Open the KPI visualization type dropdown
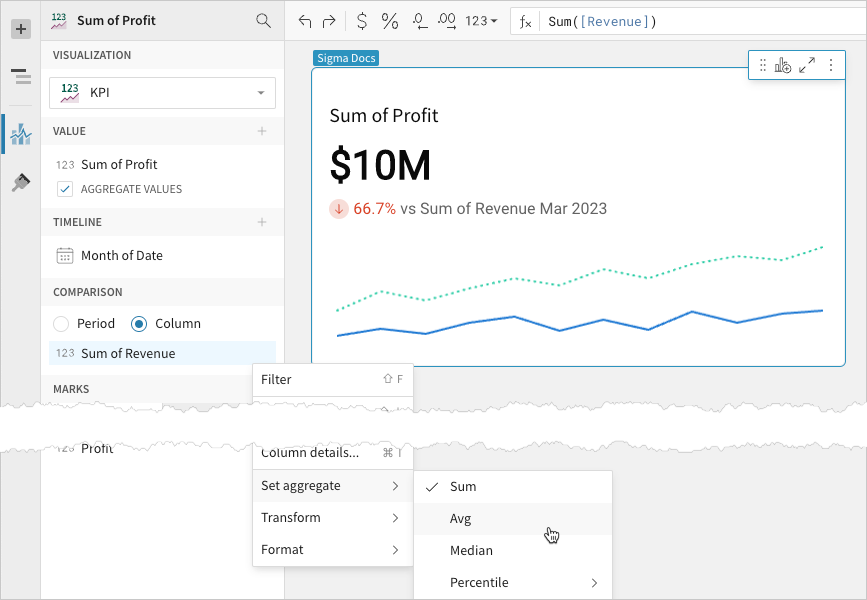The image size is (867, 600). [162, 93]
